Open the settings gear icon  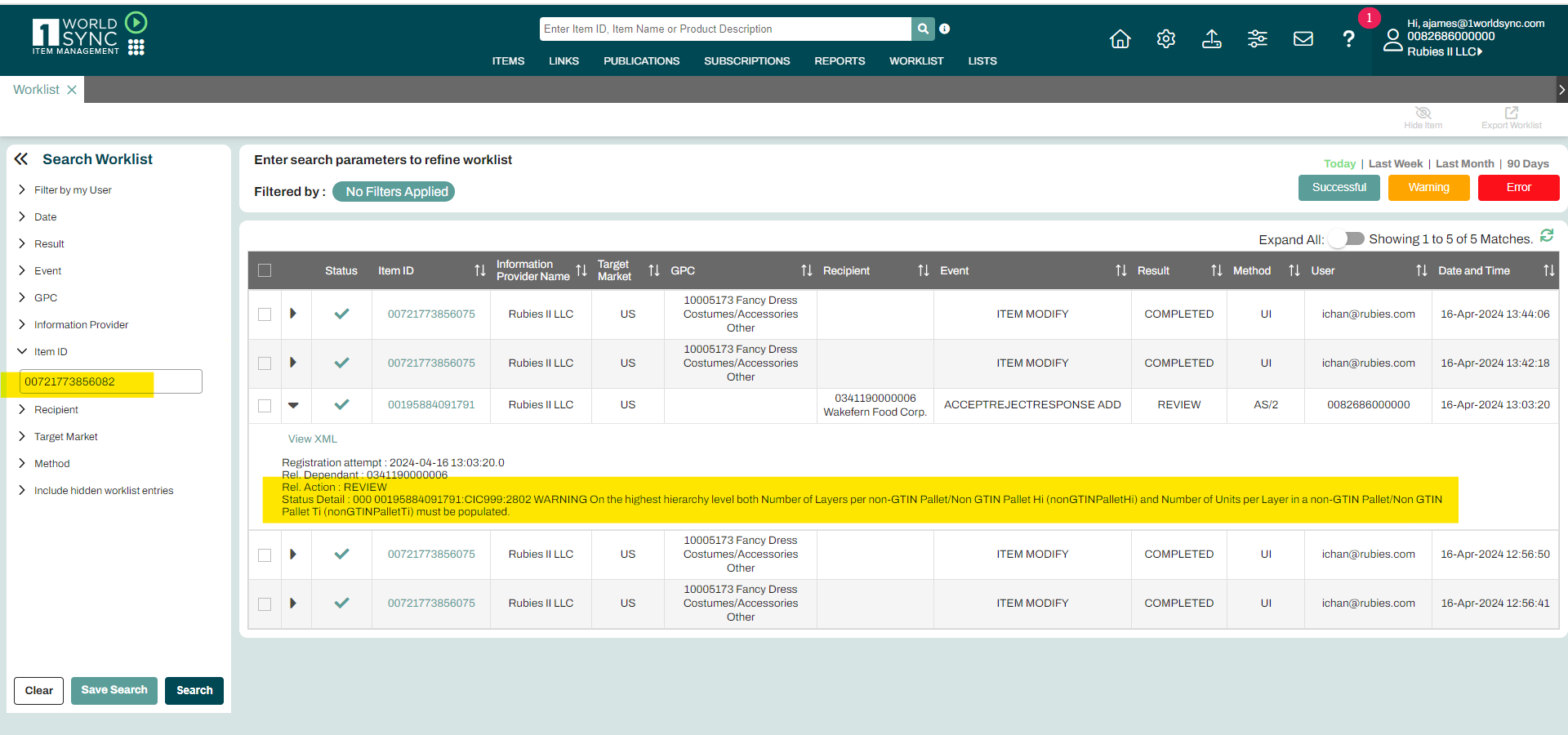coord(1165,38)
